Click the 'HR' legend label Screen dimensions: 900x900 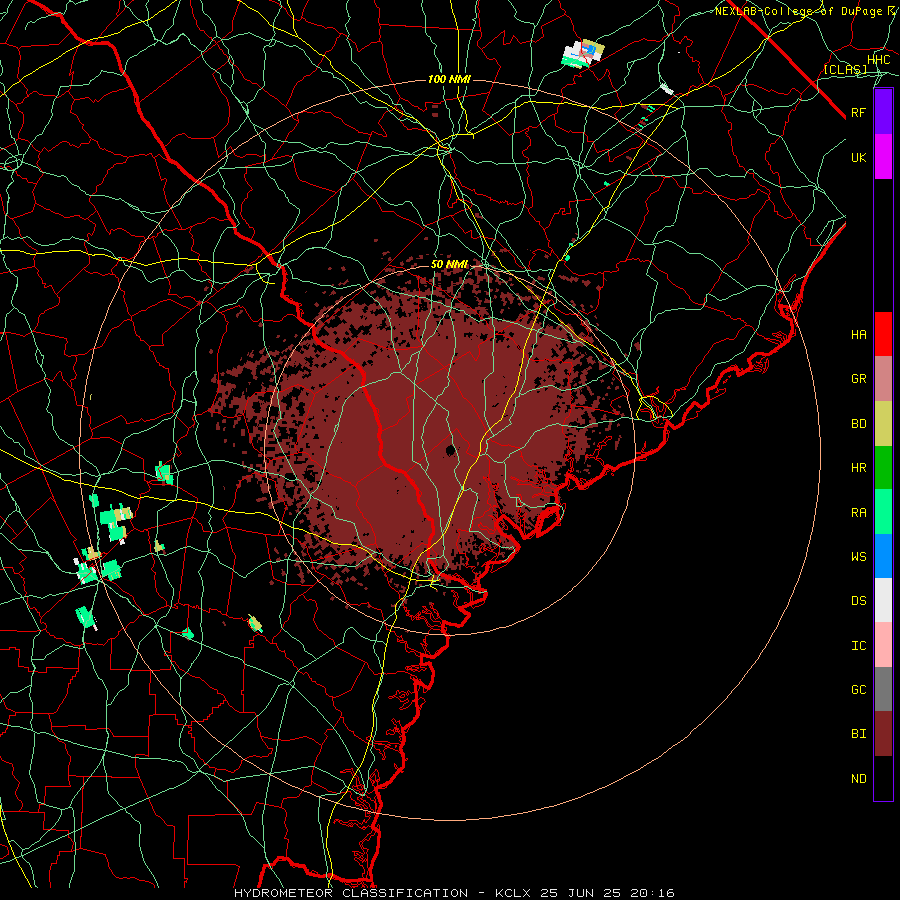click(858, 468)
